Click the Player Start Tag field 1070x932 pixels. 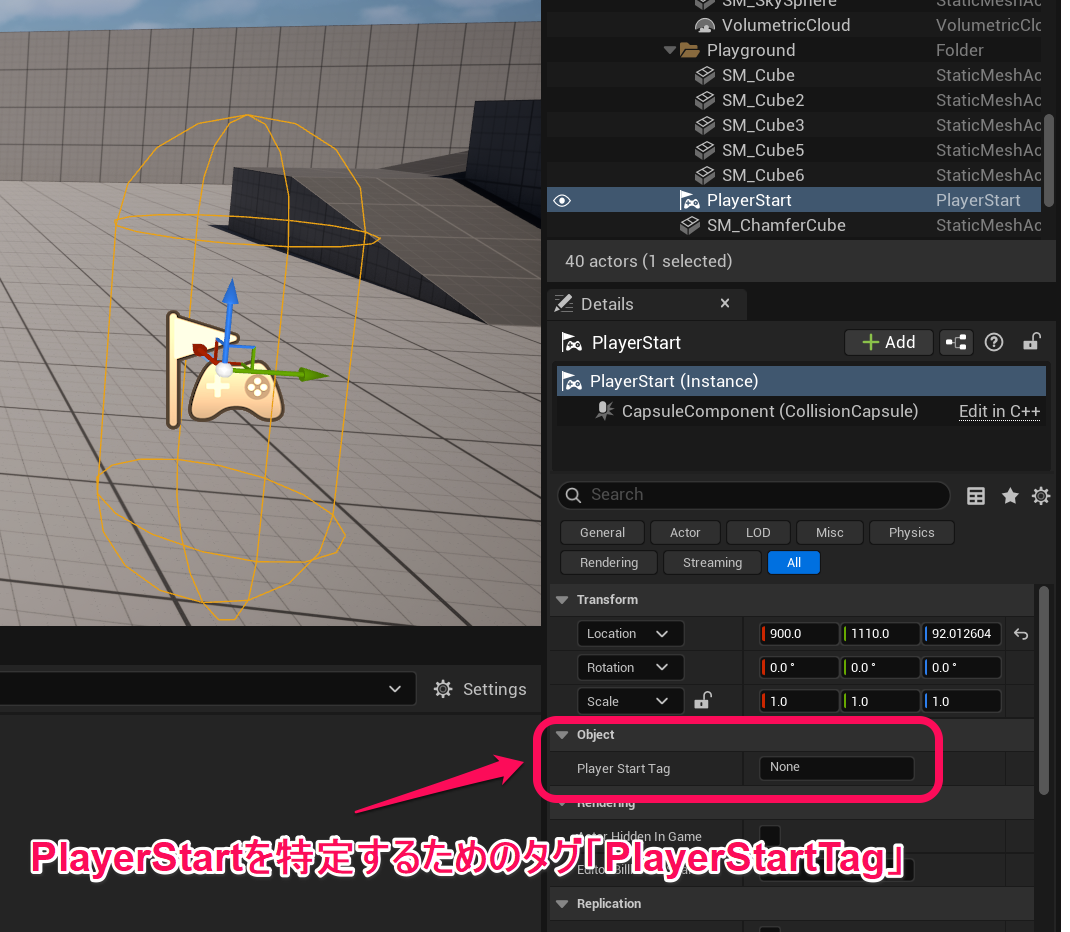pyautogui.click(x=837, y=768)
